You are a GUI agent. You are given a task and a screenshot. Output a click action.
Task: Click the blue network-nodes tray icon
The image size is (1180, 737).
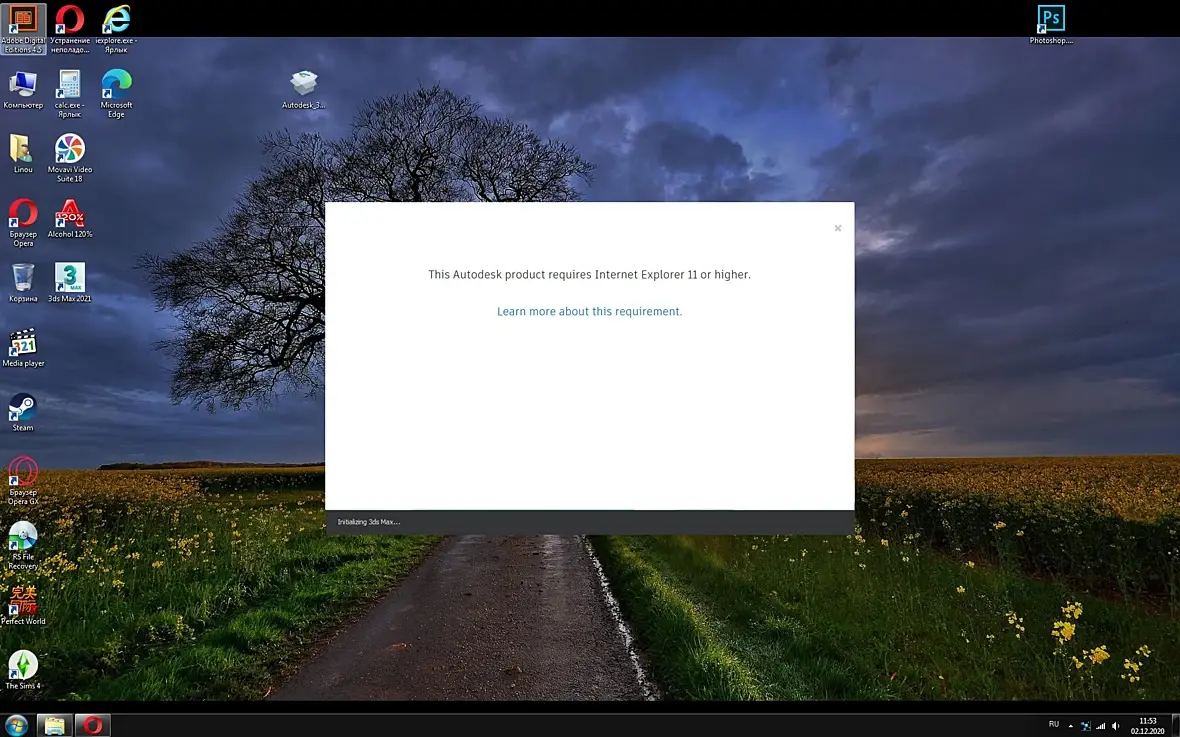[1086, 726]
